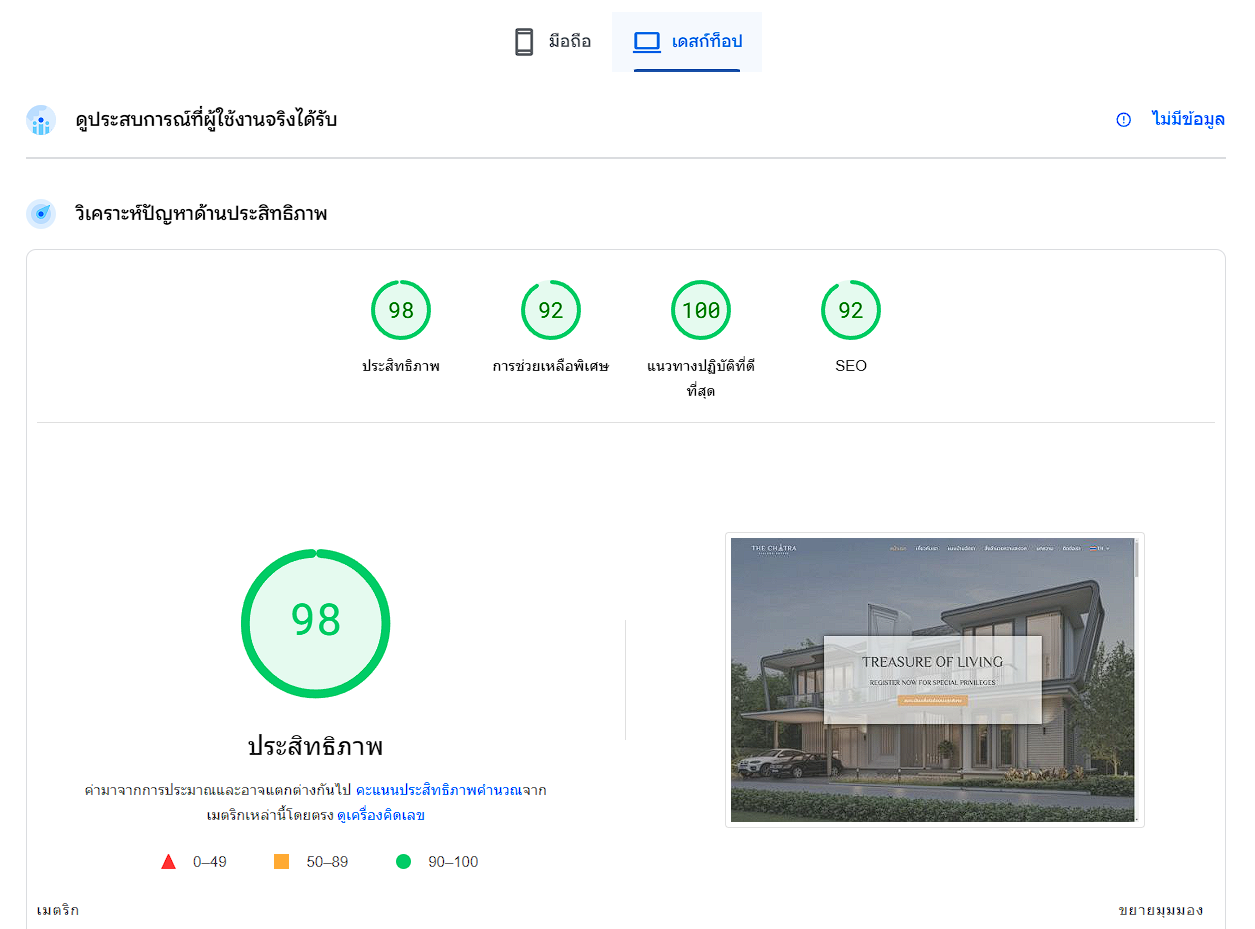Click the ดูประสบการณ์ที่ผู้ใช้งานจริงได้รับ heading
The height and width of the screenshot is (929, 1255).
click(206, 120)
